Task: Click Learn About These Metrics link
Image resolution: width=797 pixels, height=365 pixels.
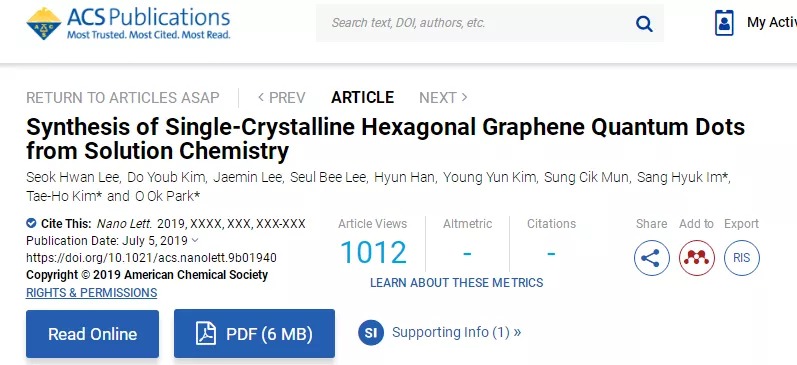Action: coord(456,283)
